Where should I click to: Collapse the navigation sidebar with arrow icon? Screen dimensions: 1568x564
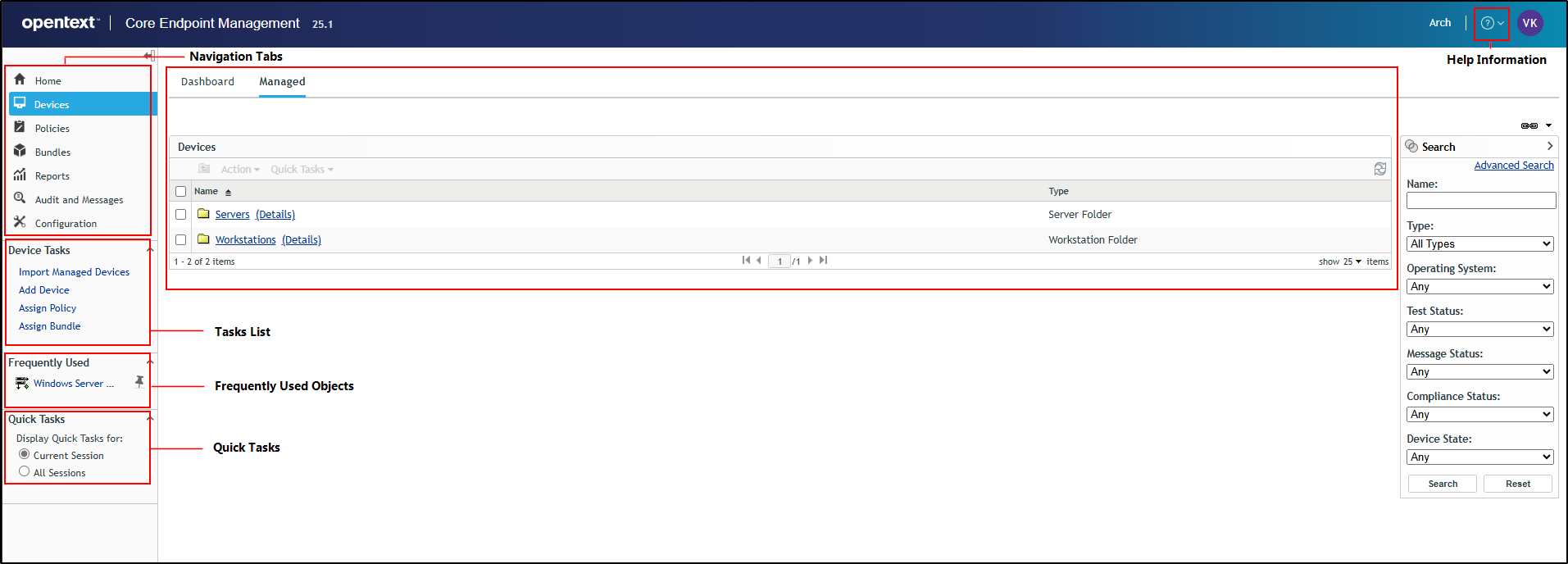click(x=149, y=56)
